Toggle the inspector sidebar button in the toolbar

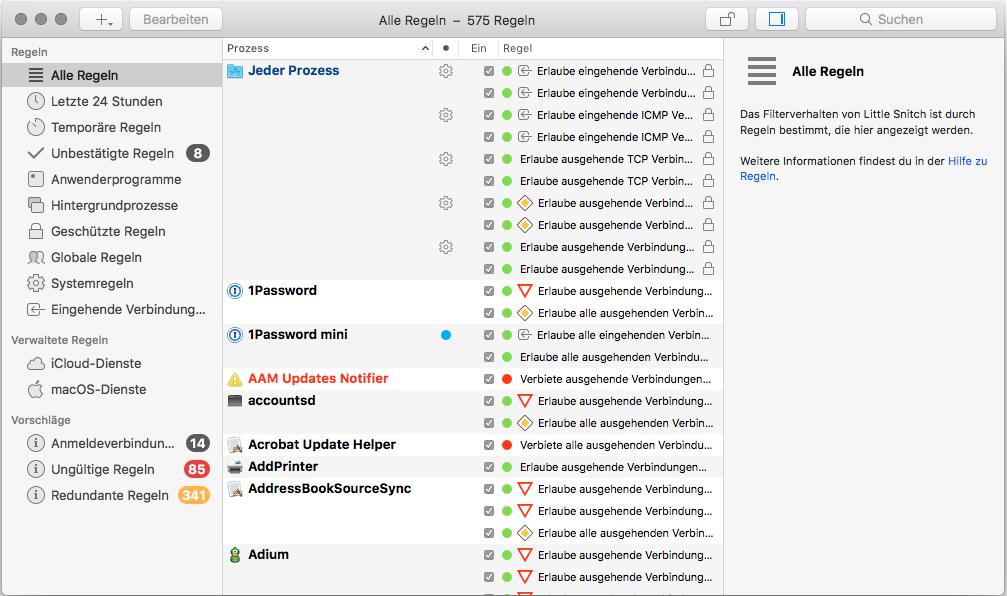776,19
